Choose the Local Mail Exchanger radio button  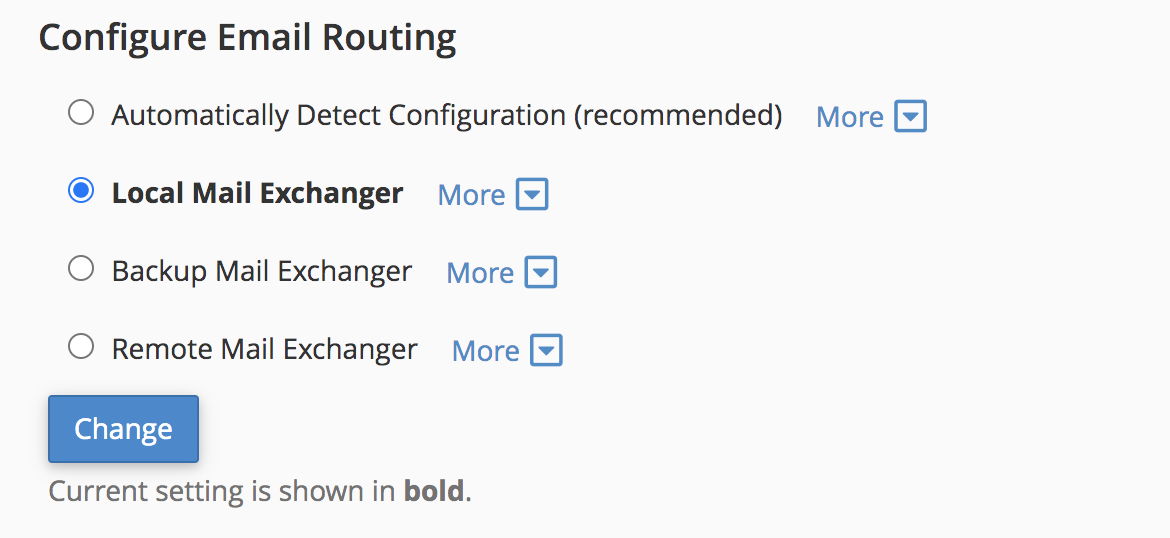[81, 190]
